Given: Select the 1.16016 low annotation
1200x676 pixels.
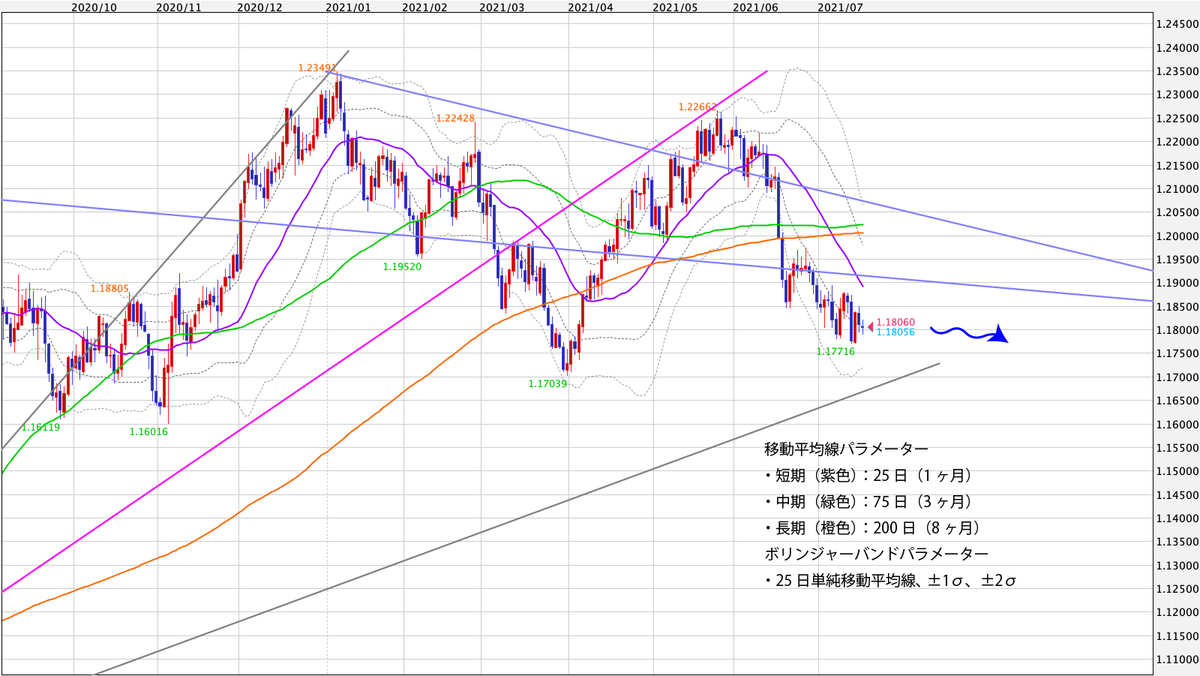Looking at the screenshot, I should click(148, 431).
